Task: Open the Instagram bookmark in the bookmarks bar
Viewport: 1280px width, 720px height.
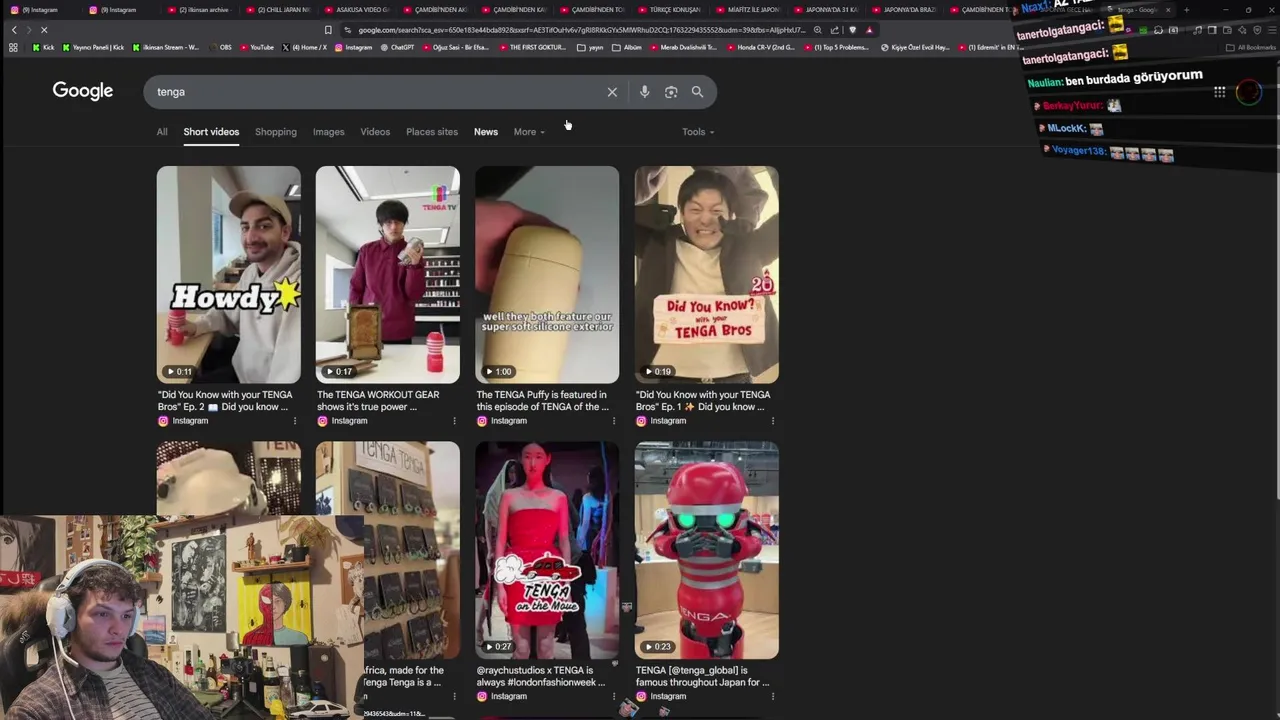Action: pyautogui.click(x=353, y=47)
